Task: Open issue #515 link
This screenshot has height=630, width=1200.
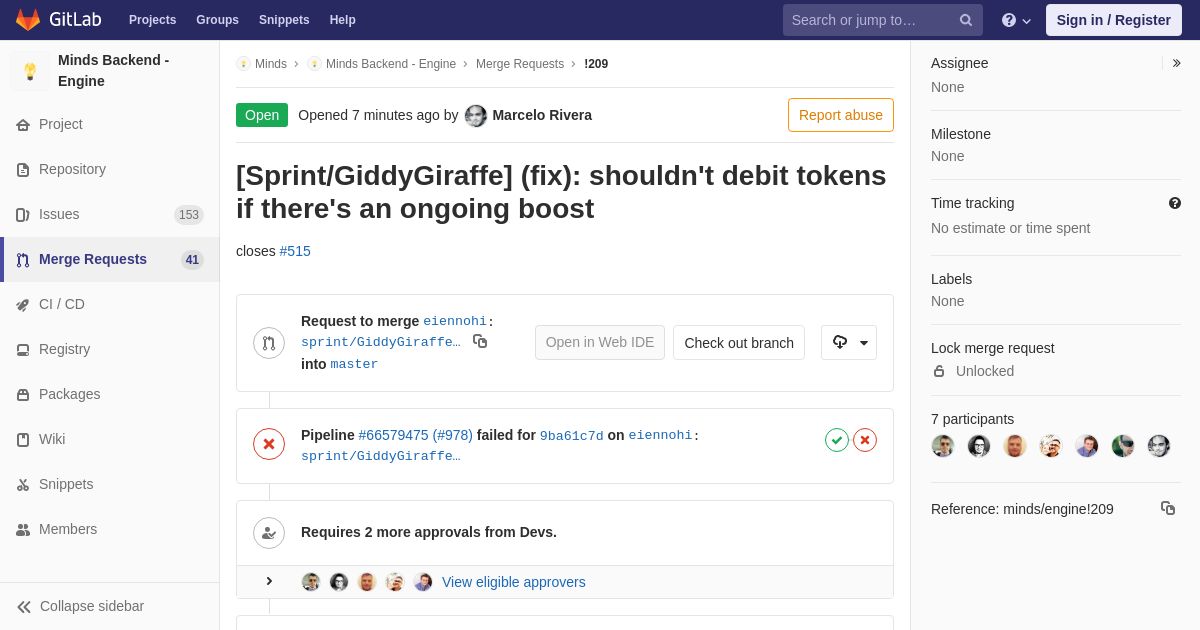Action: pos(295,251)
